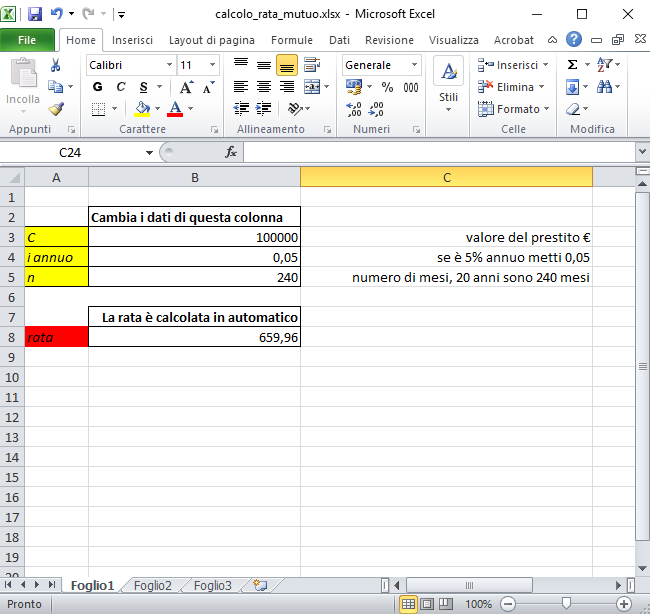Switch to the Formule tab

click(x=292, y=40)
